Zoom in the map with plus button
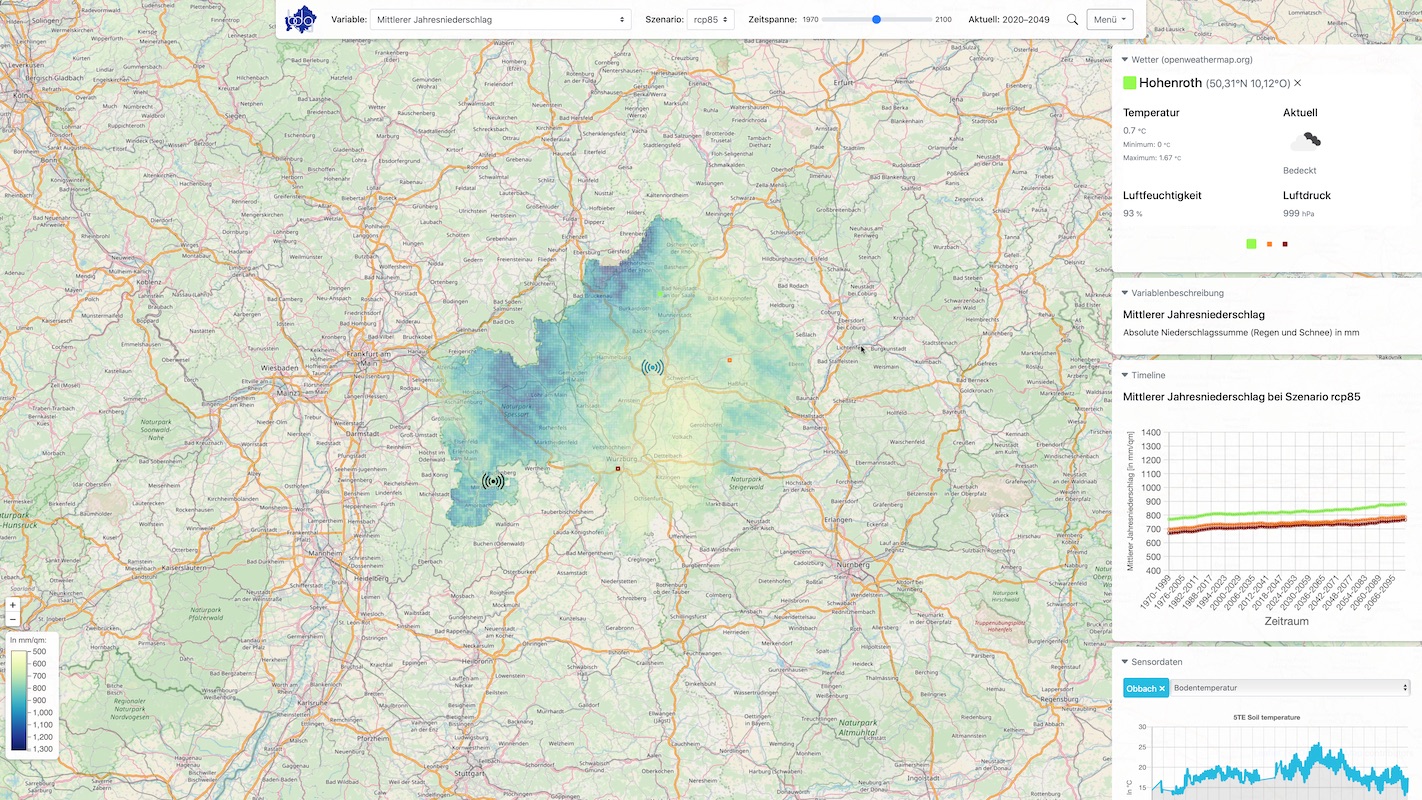 click(x=13, y=605)
